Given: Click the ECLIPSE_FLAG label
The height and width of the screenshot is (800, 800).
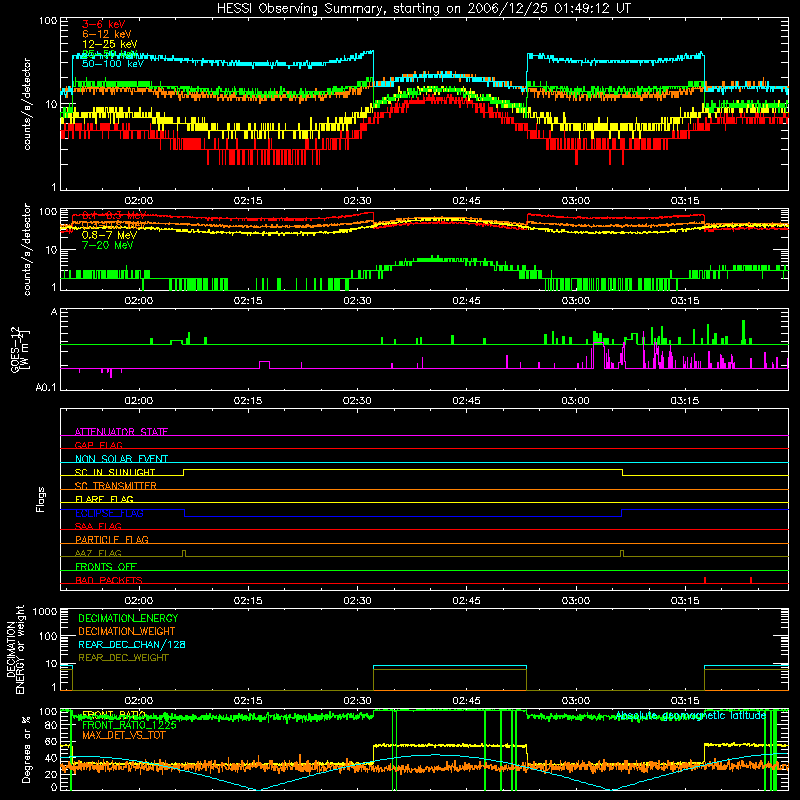Looking at the screenshot, I should [x=109, y=513].
